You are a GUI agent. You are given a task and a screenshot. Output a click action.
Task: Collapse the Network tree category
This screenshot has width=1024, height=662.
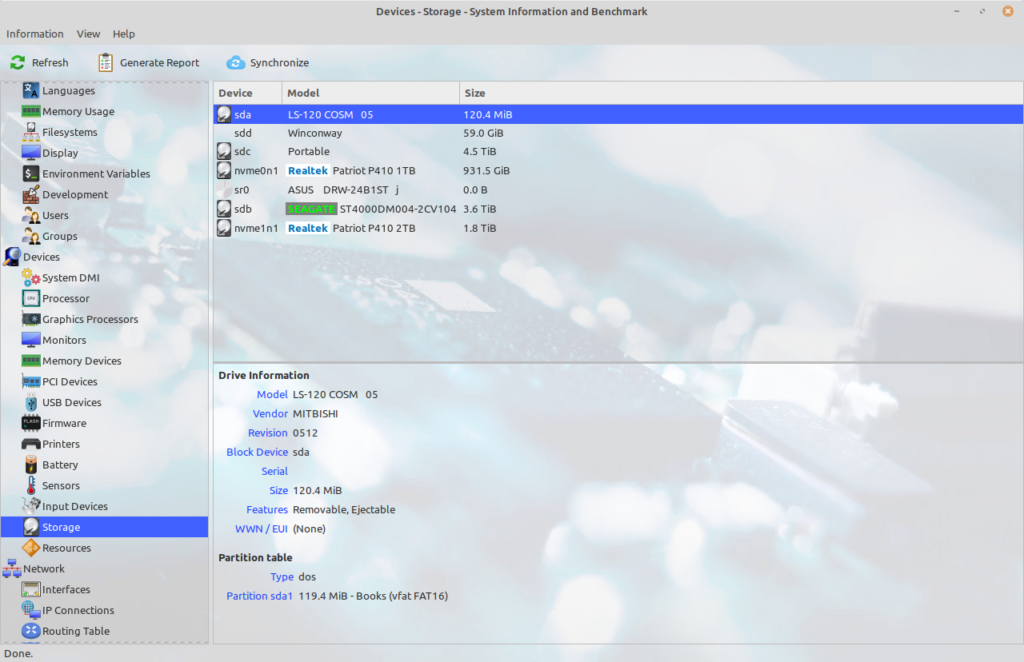coord(12,569)
